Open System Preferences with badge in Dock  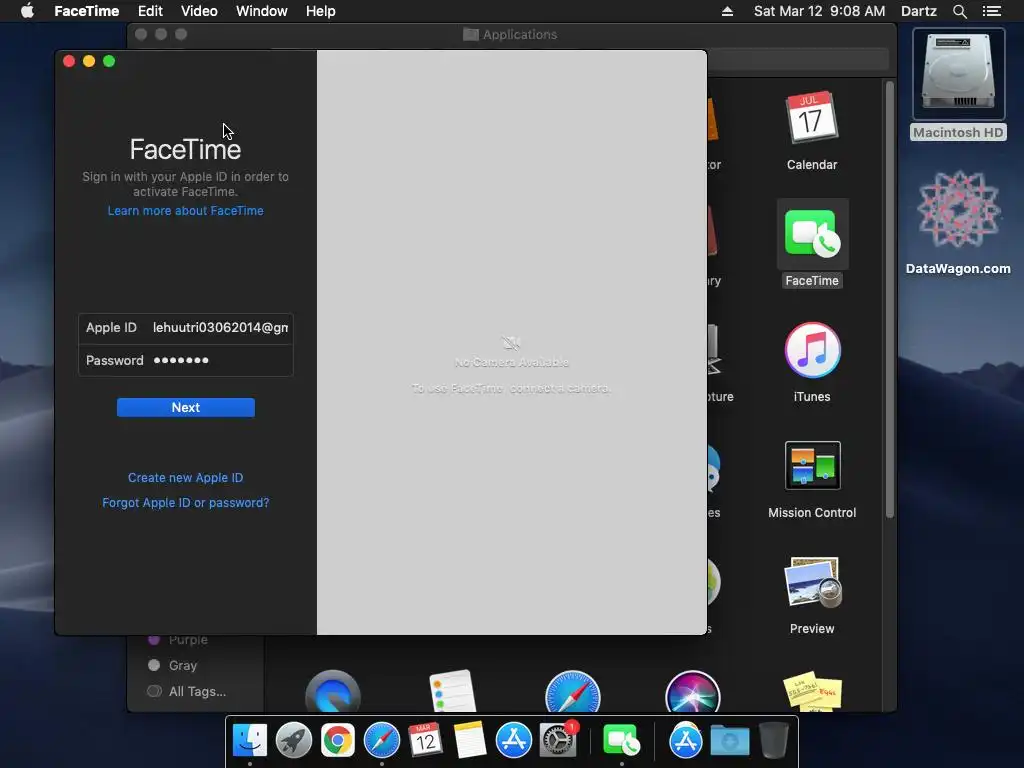[558, 740]
